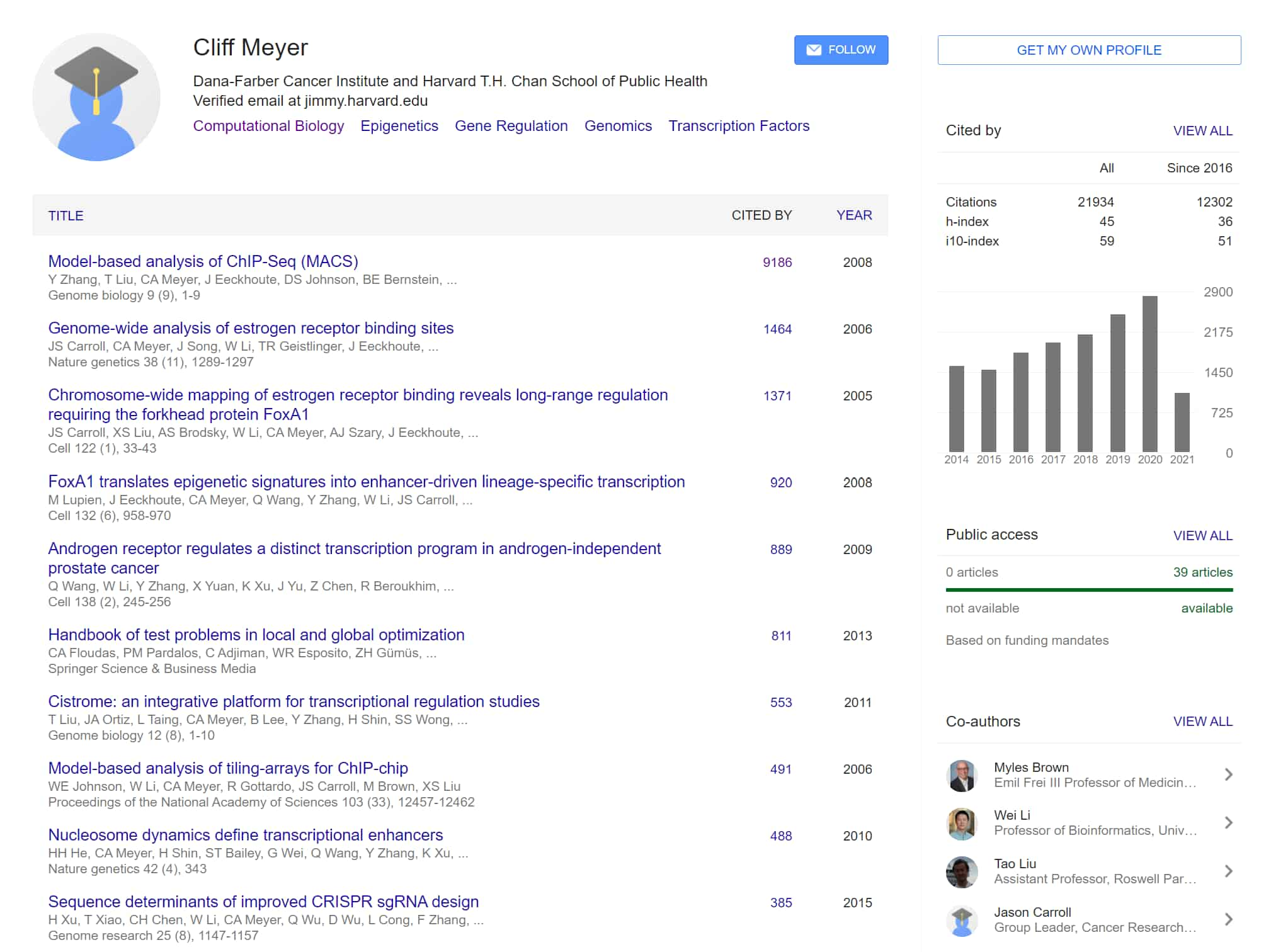Open the MACS paper link
Viewport: 1271px width, 952px height.
coord(204,261)
